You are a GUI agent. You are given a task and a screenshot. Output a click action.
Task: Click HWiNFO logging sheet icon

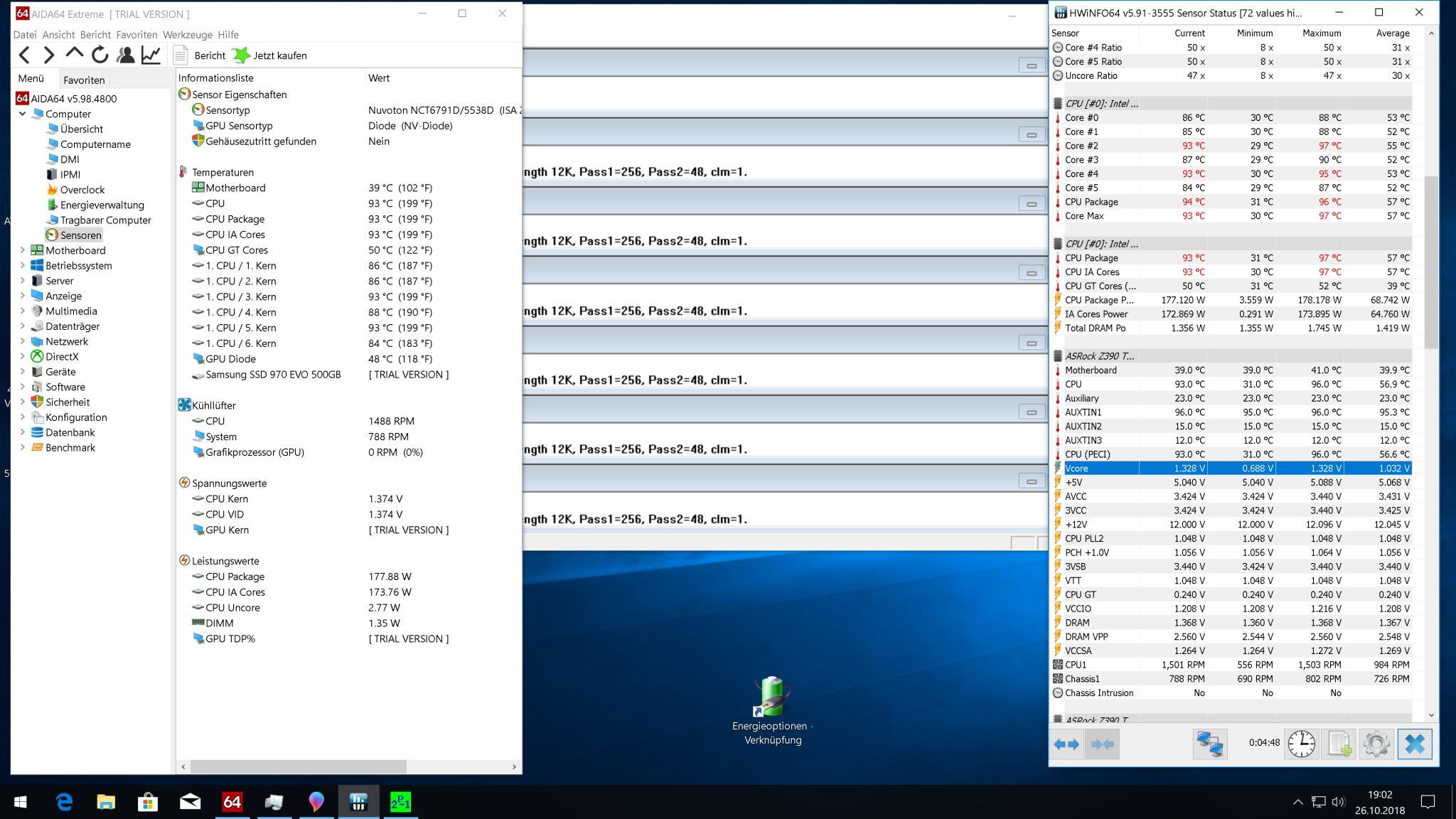pyautogui.click(x=1339, y=744)
